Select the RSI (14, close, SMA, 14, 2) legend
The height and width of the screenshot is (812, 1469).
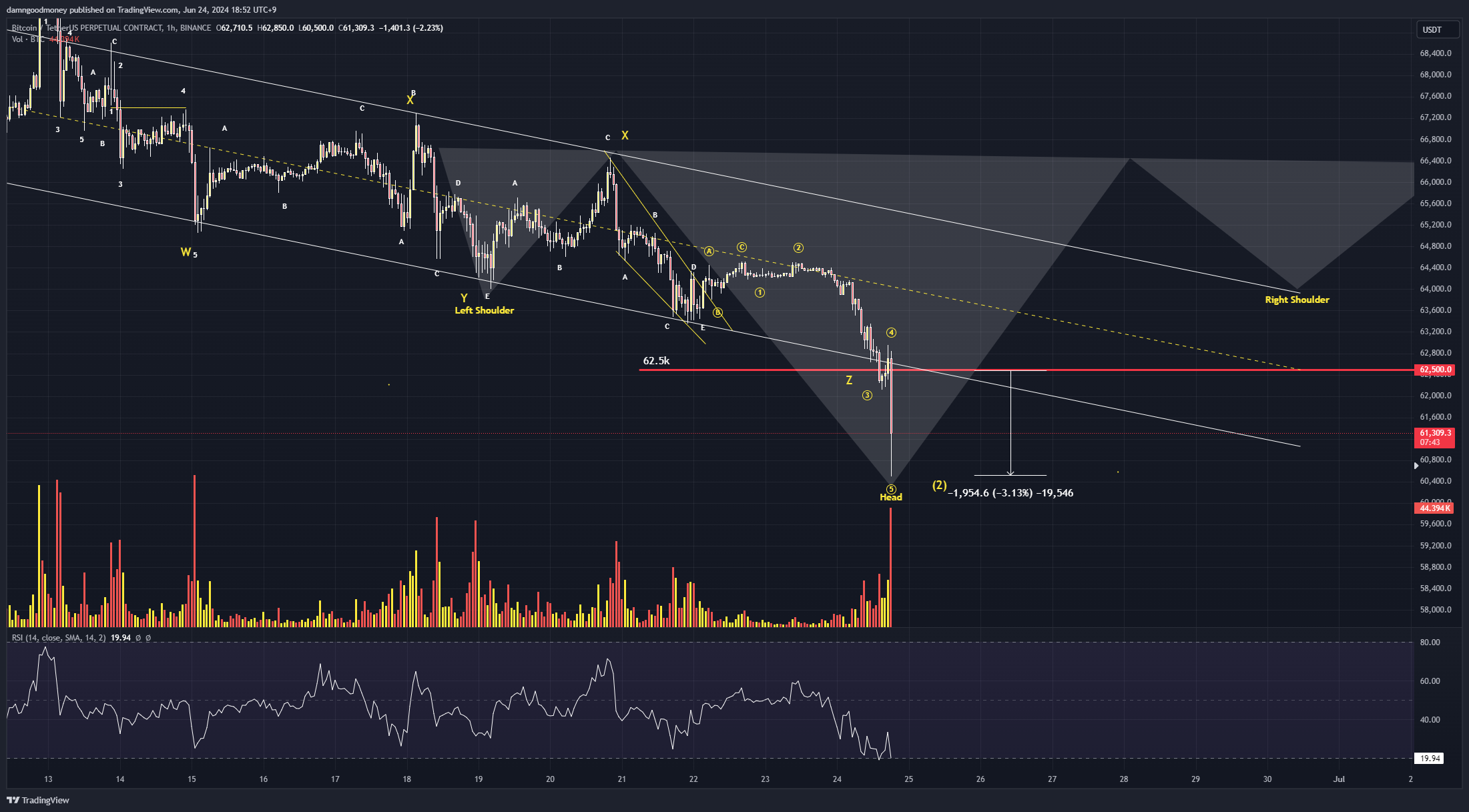coord(59,638)
